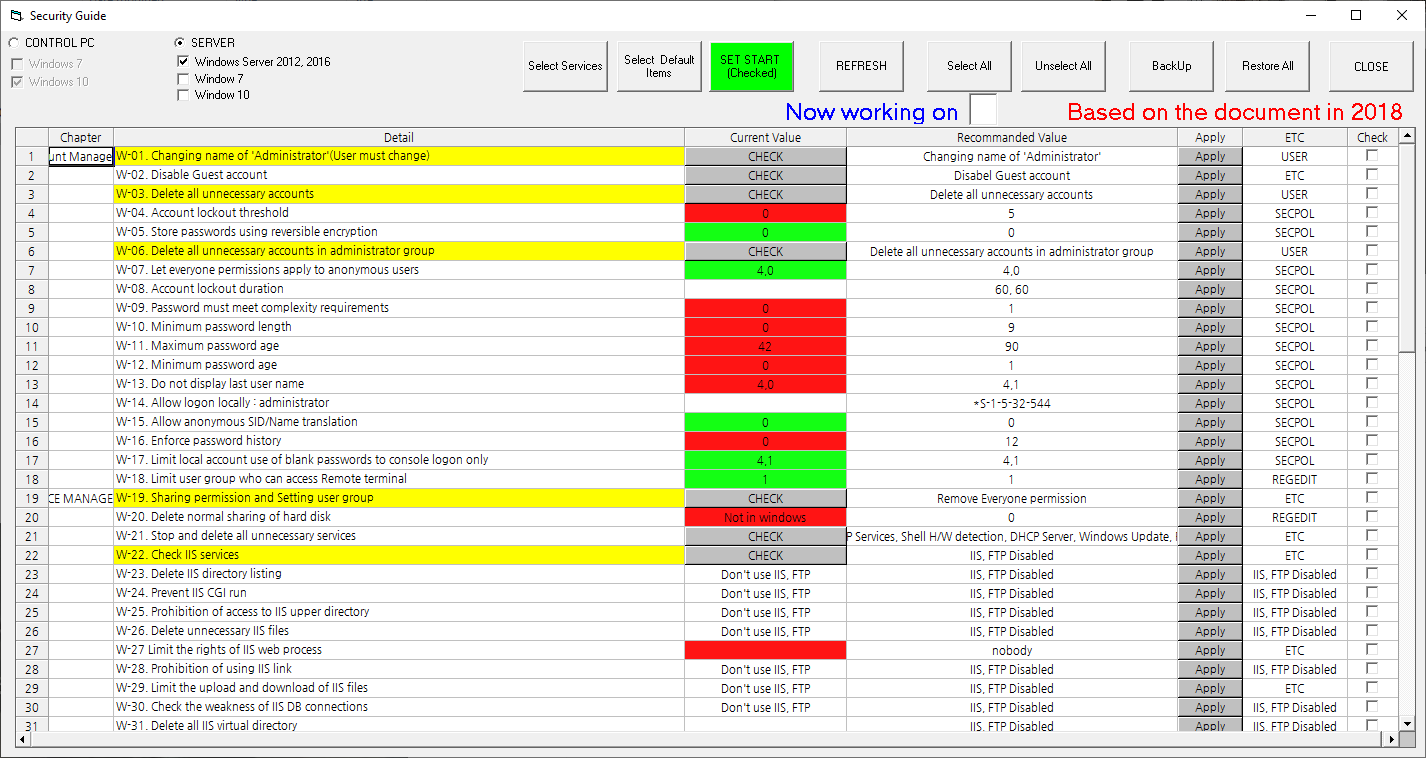Screen dimensions: 1426x758
Task: Click the W-23 Delete IIS directory listing text
Action: point(199,574)
